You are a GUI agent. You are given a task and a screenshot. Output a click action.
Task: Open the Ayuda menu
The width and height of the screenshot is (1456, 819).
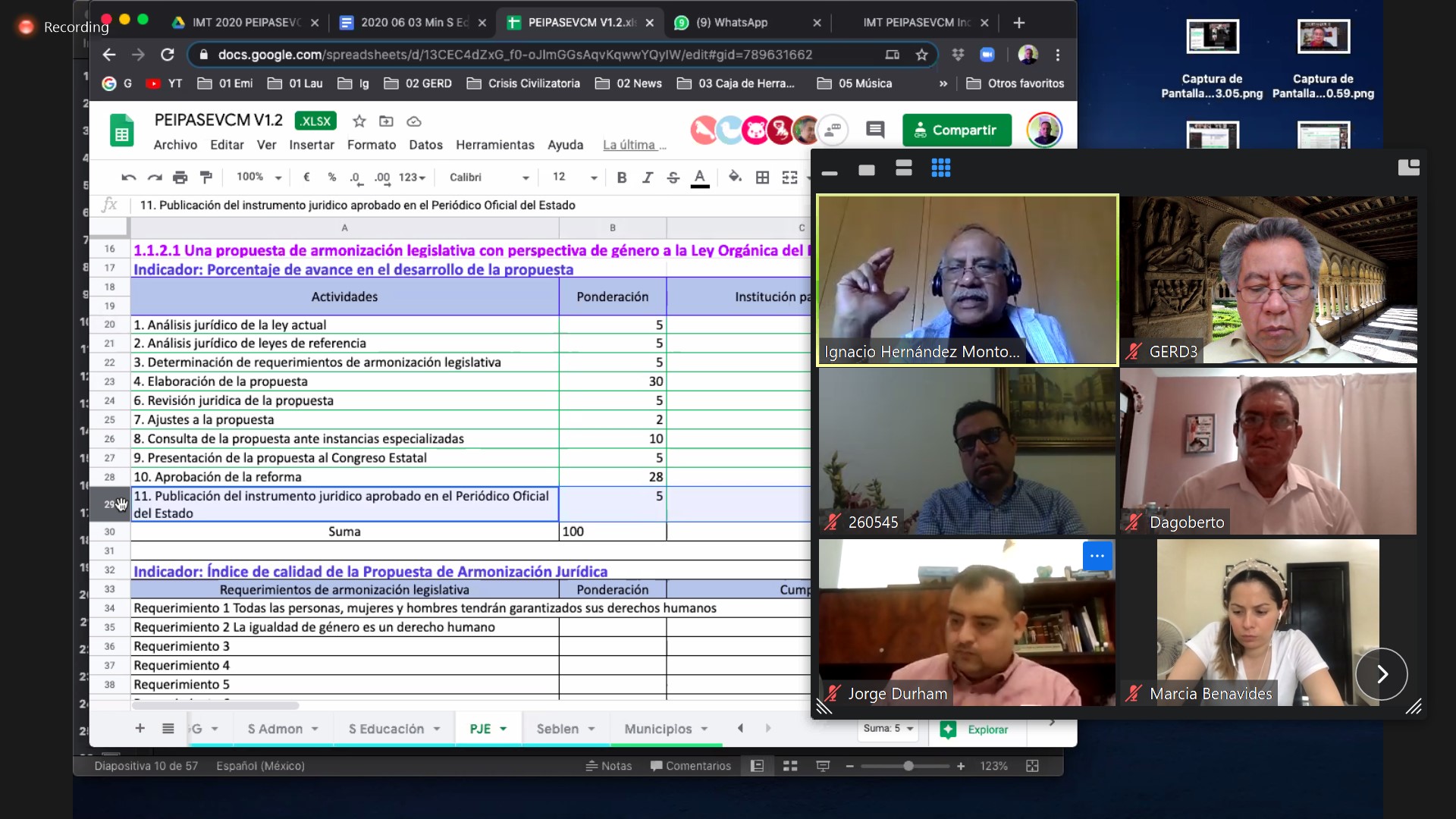click(x=566, y=145)
